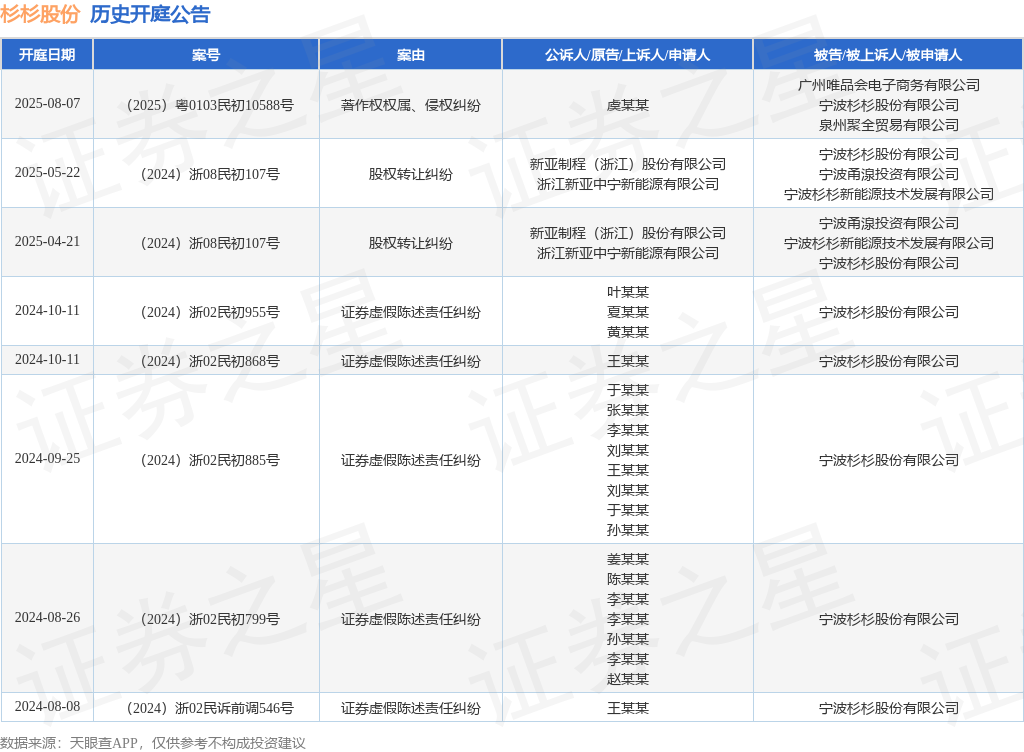Click date cell 2025-08-07
The width and height of the screenshot is (1024, 752).
(47, 104)
